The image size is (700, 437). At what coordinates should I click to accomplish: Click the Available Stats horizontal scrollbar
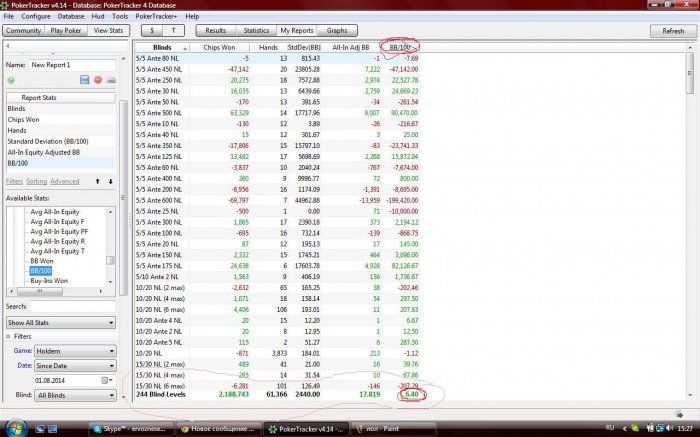click(58, 291)
